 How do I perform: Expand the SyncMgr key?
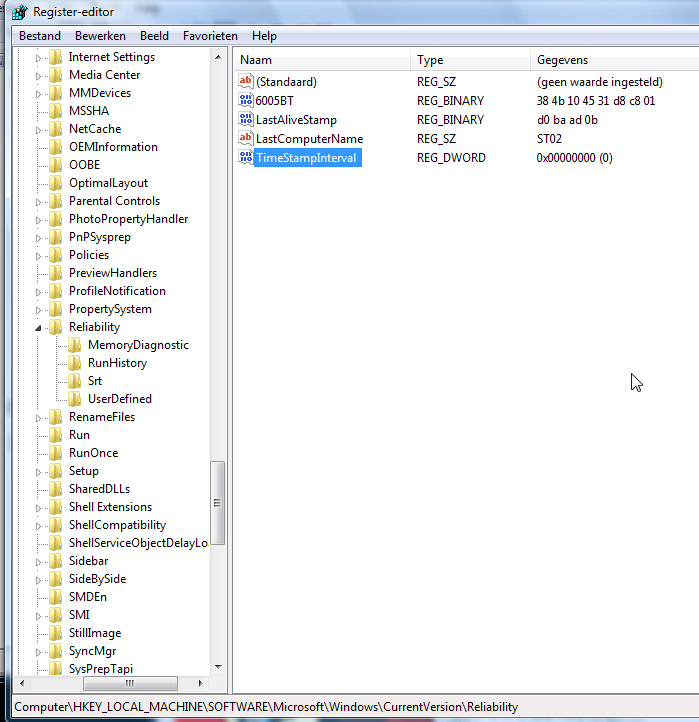pyautogui.click(x=39, y=652)
